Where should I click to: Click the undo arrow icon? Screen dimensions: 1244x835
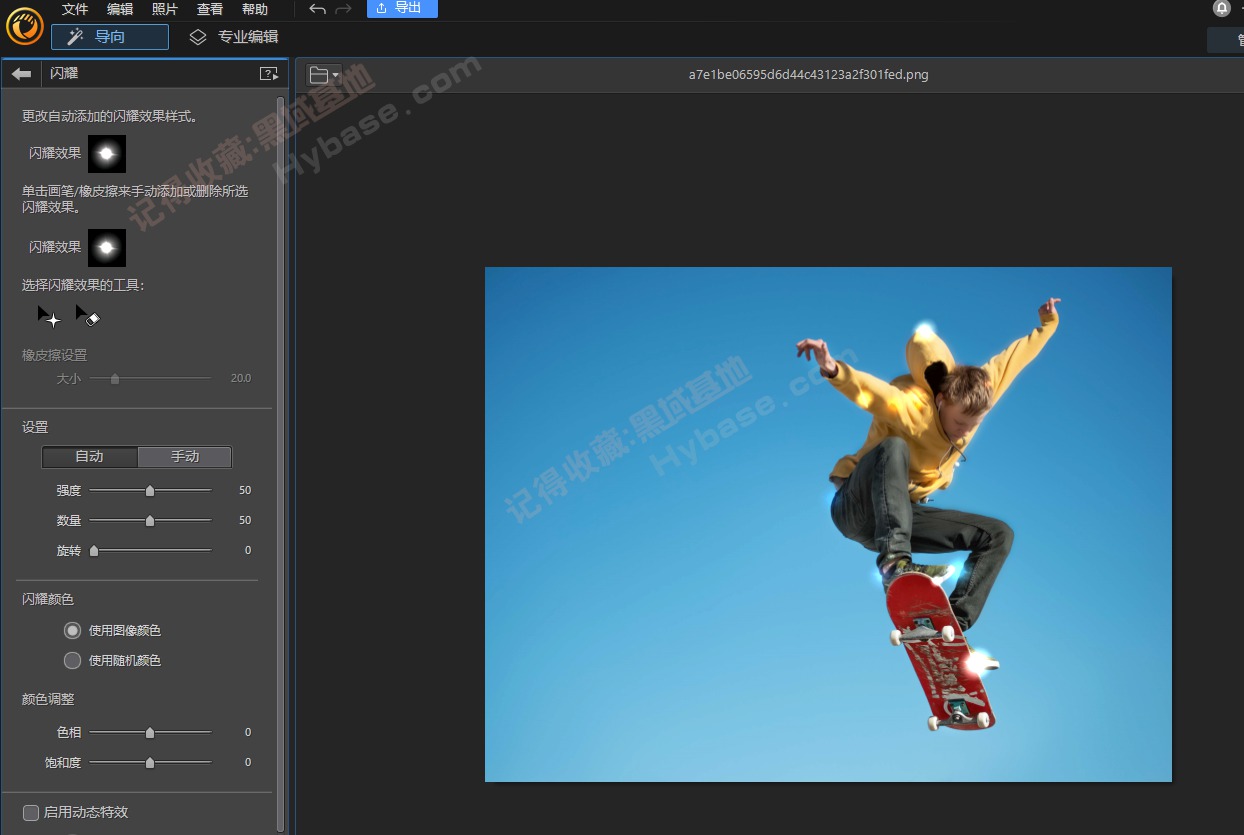[317, 9]
